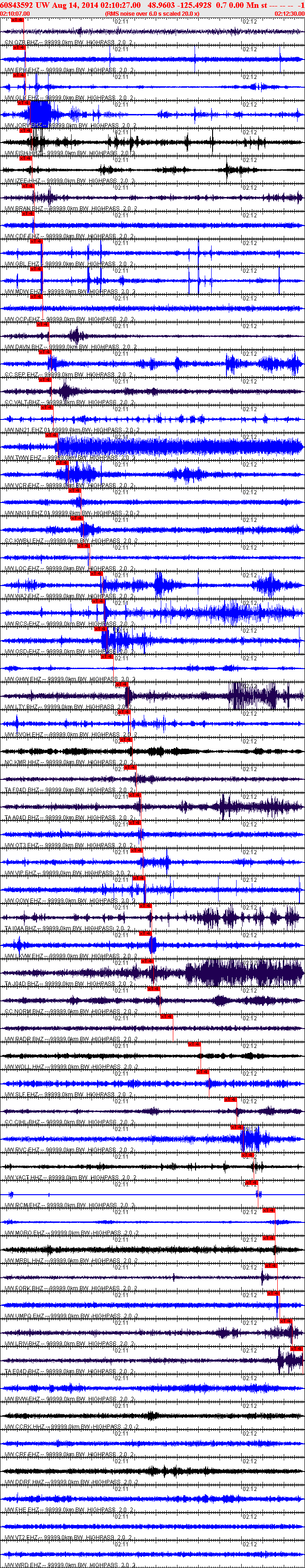The height and width of the screenshot is (1568, 305).
Task: Click the start time 02:10:07.00
Action: tap(15, 13)
